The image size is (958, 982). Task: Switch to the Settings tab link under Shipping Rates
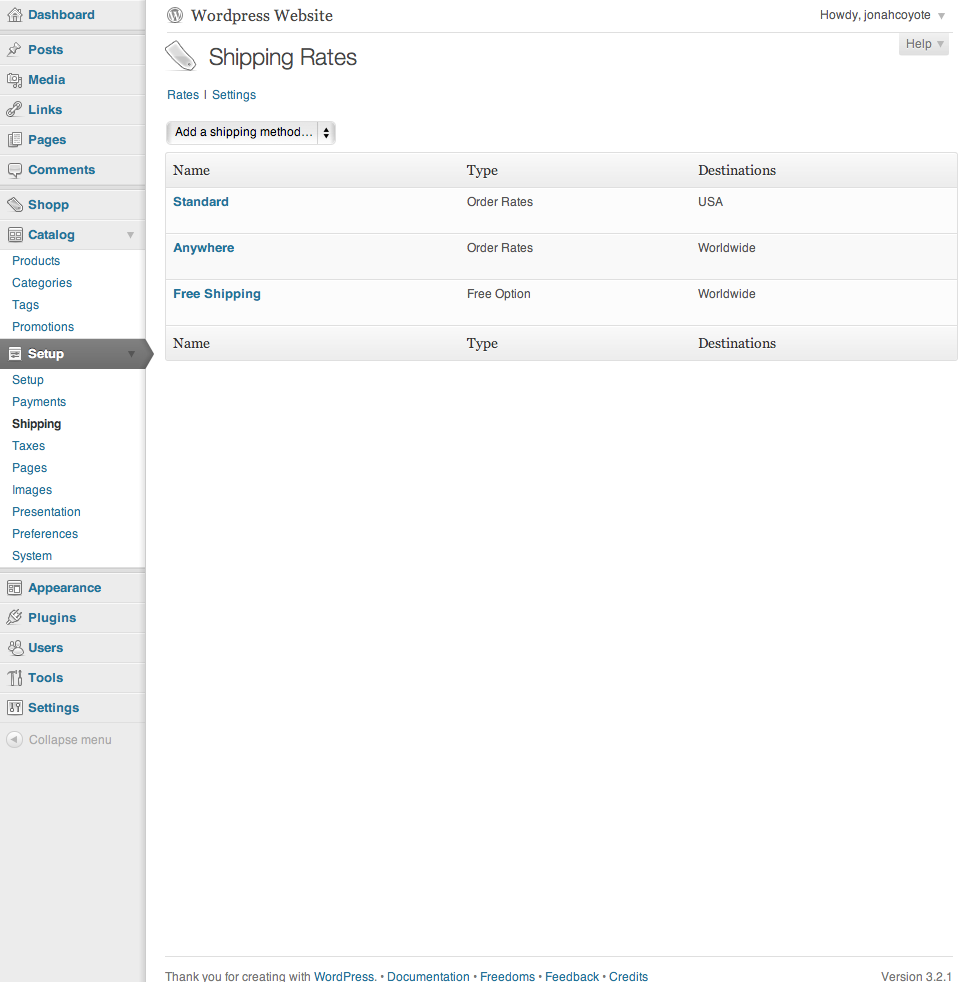[x=234, y=95]
